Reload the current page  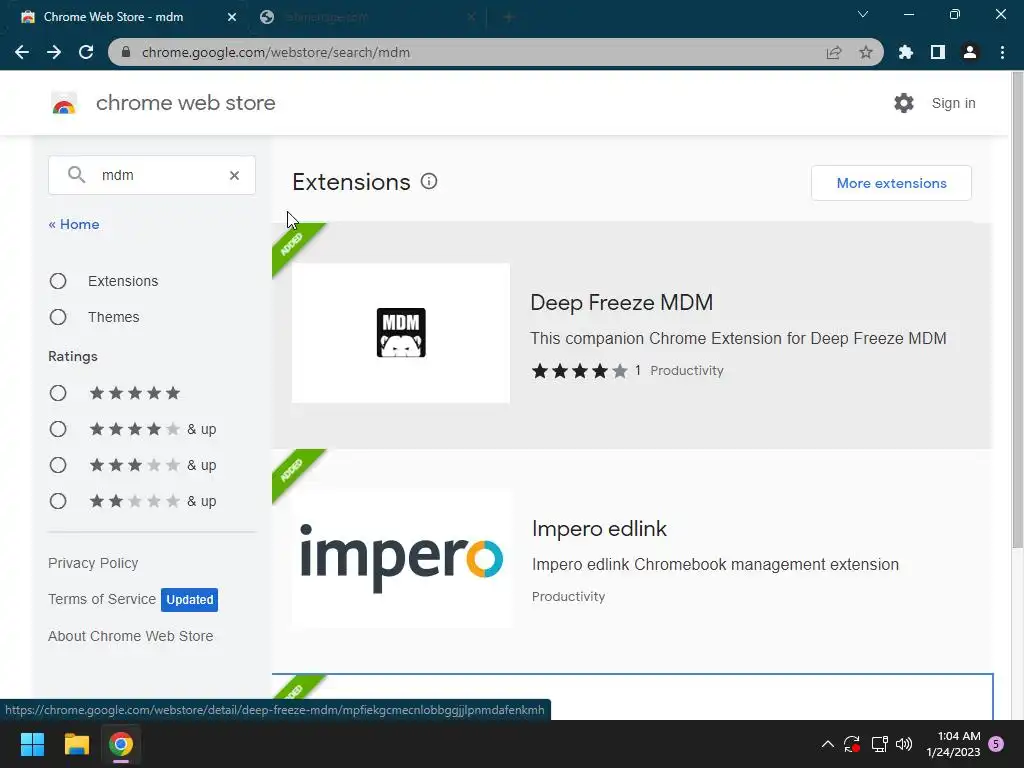86,52
